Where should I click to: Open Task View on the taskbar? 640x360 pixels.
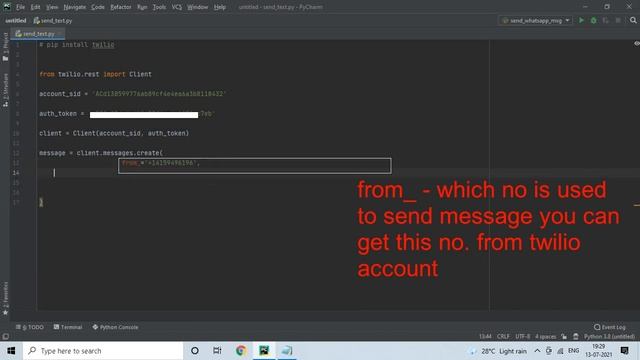[x=217, y=351]
